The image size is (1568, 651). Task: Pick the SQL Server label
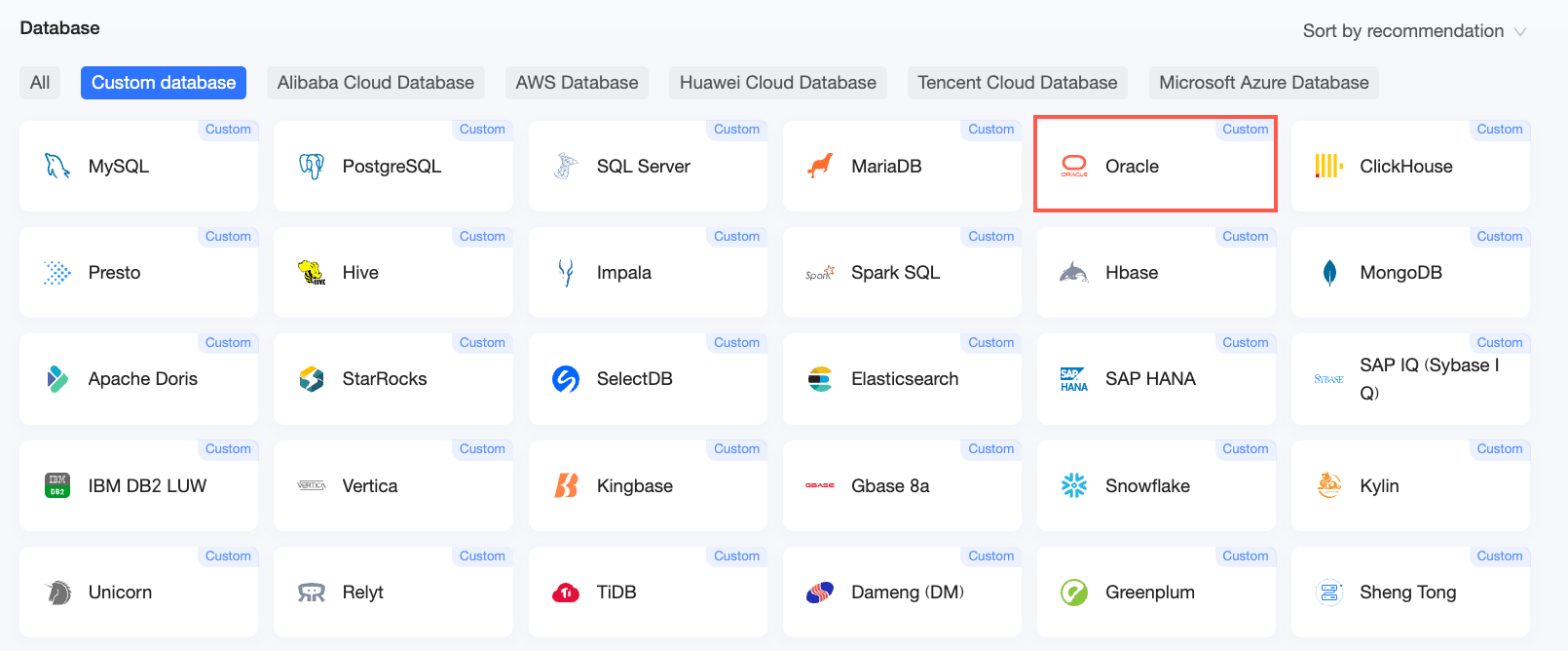coord(644,167)
